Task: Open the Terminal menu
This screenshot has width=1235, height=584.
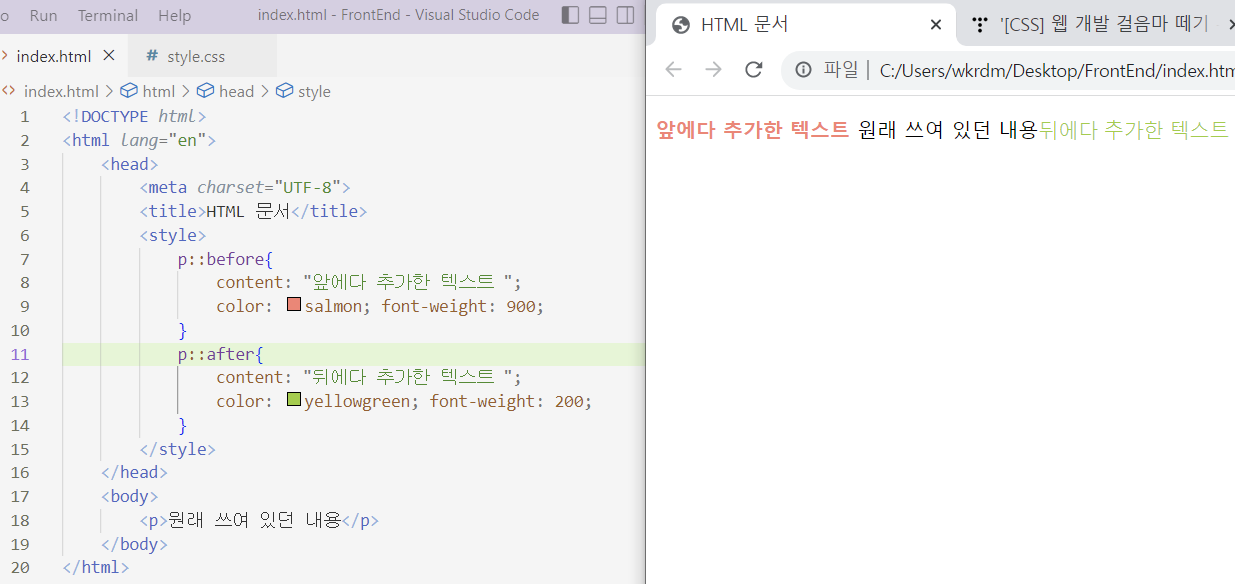Action: click(x=108, y=15)
